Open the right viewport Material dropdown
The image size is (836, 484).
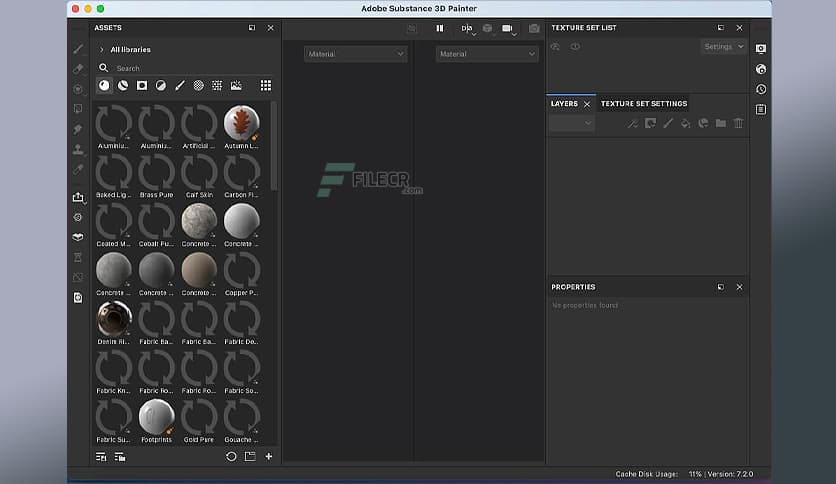click(487, 54)
